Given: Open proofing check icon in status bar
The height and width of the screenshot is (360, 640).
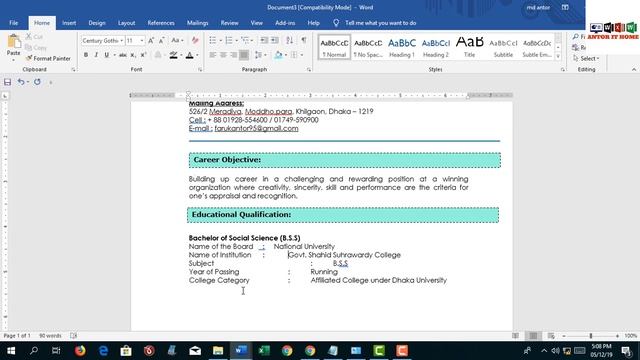Looking at the screenshot, I should [x=73, y=336].
